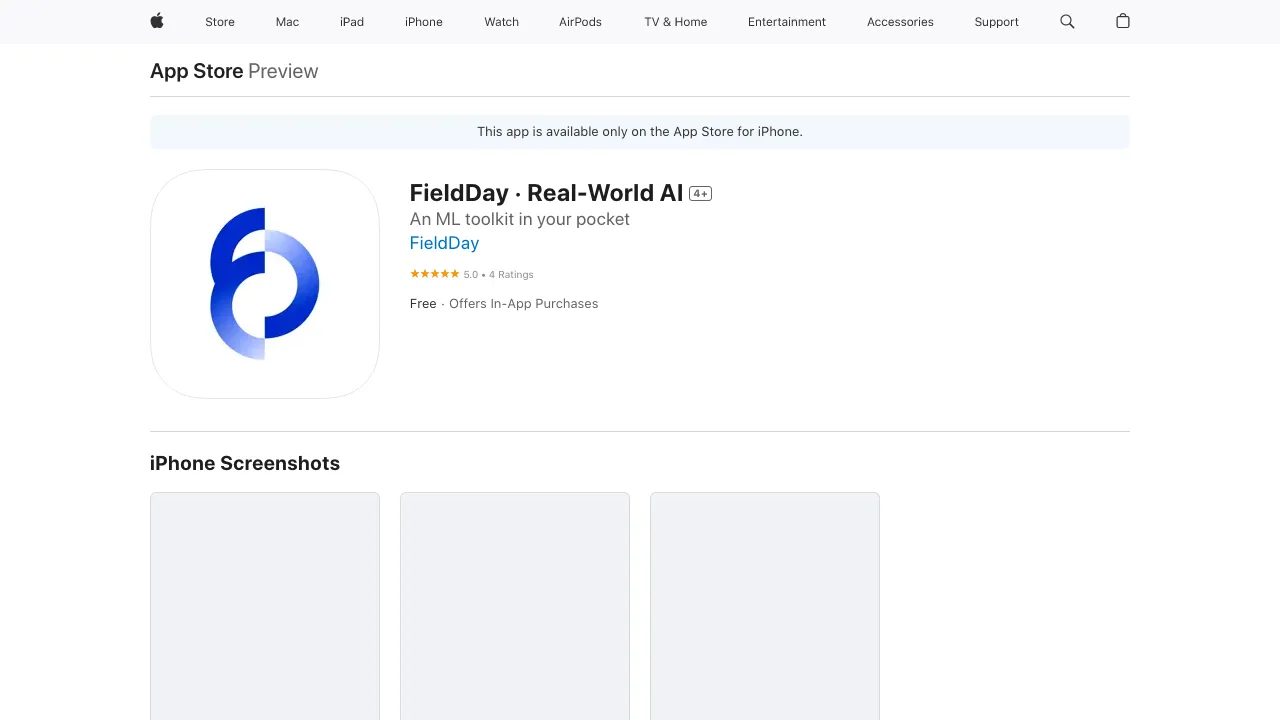Click the 5.0 • 4 Ratings text
This screenshot has width=1280, height=720.
[x=498, y=274]
